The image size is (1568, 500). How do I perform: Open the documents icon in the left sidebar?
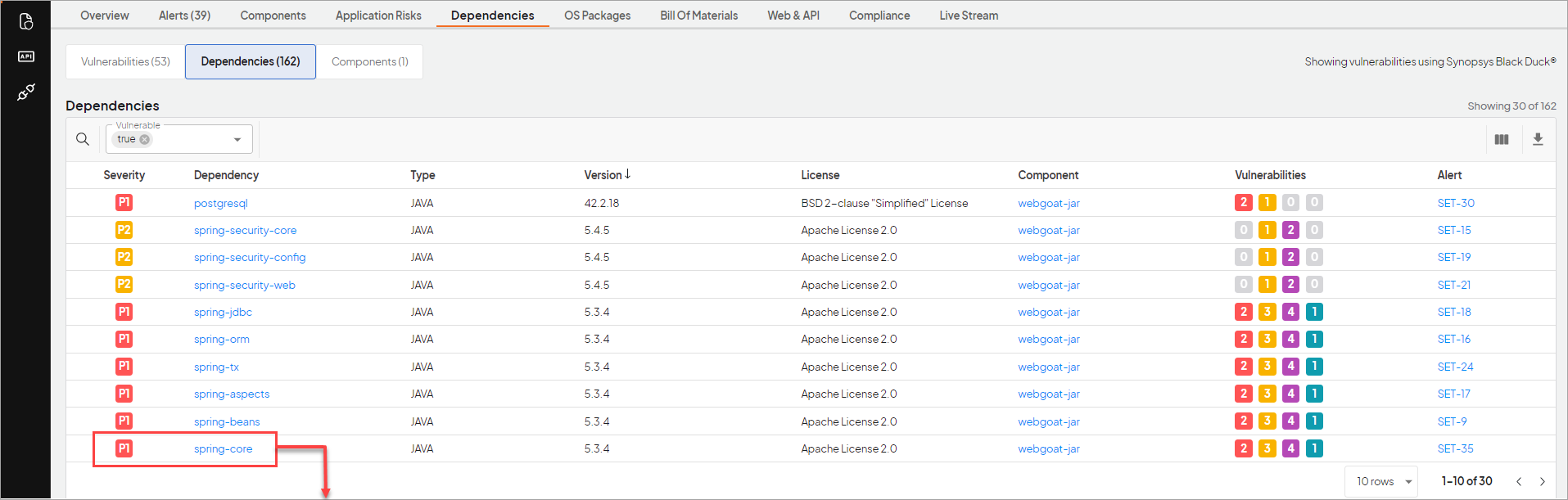point(25,21)
